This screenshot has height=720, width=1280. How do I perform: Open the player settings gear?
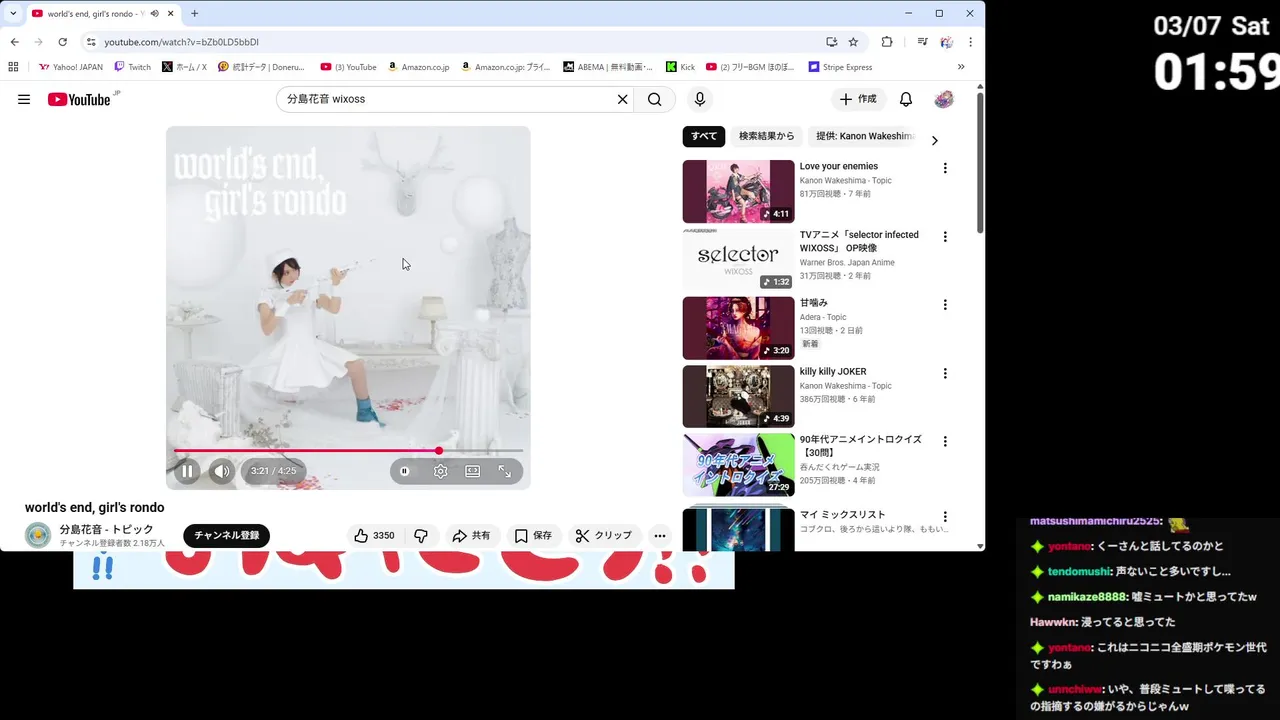click(x=441, y=471)
